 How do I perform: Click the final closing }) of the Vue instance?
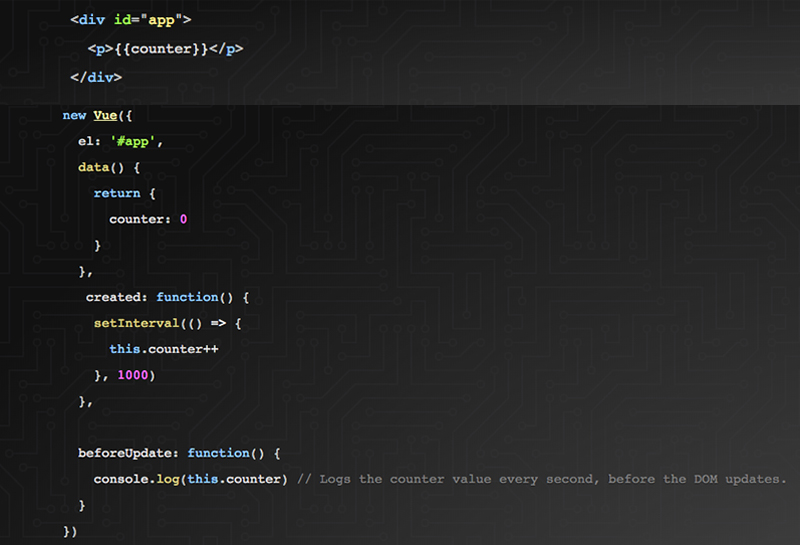click(x=69, y=531)
